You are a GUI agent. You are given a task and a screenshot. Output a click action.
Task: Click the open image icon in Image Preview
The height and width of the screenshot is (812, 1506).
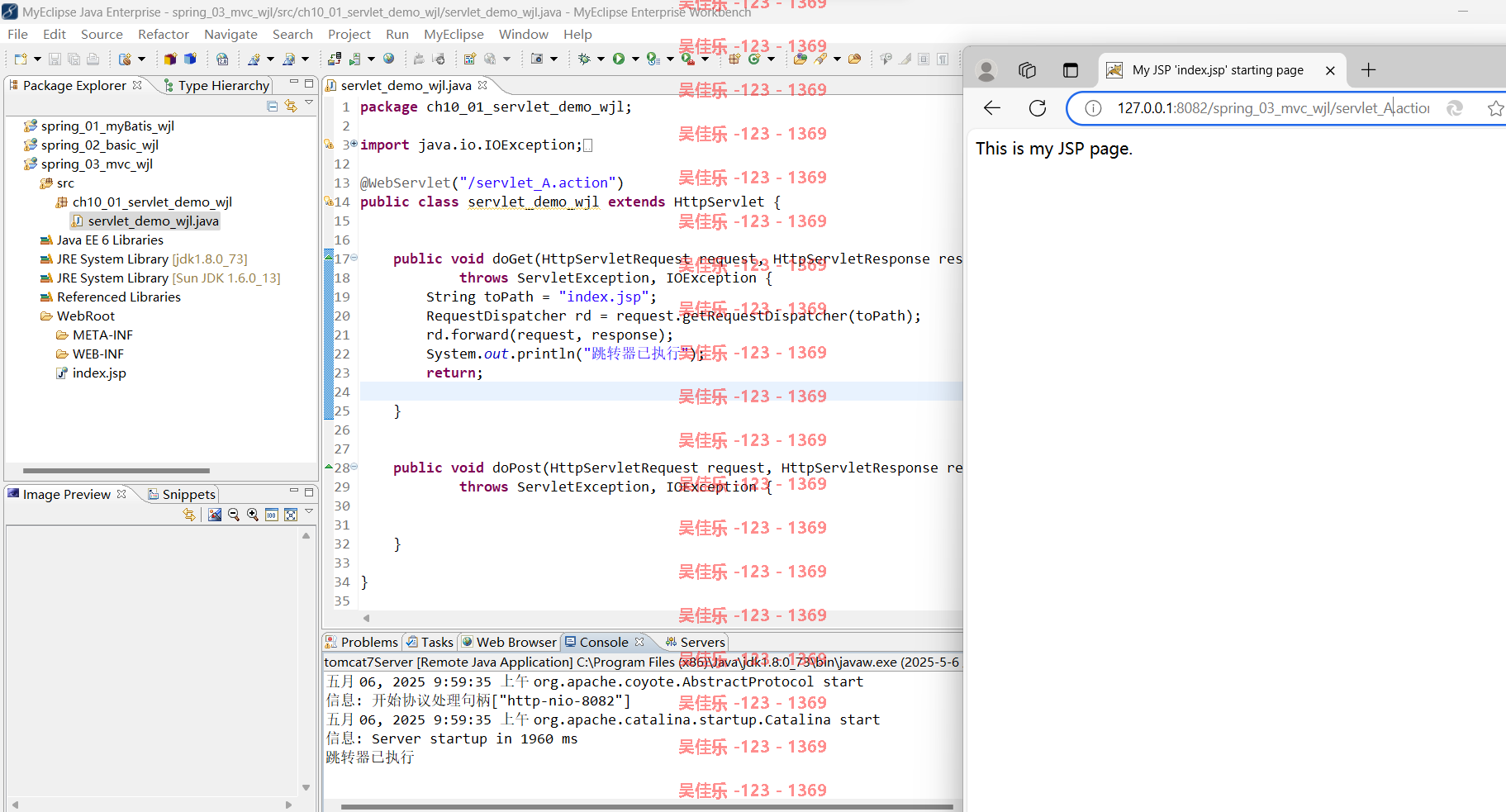point(215,515)
